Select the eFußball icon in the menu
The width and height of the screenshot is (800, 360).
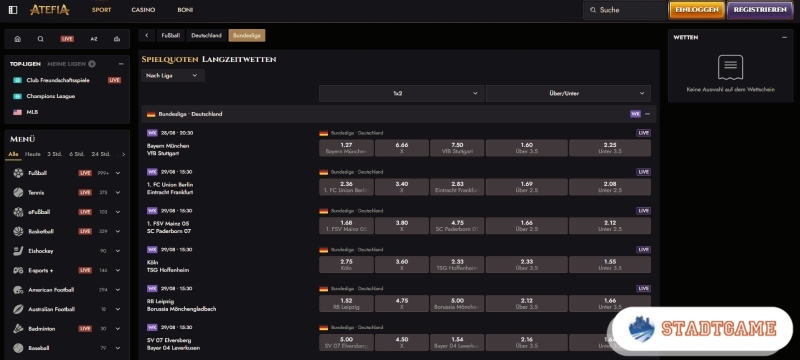point(18,212)
